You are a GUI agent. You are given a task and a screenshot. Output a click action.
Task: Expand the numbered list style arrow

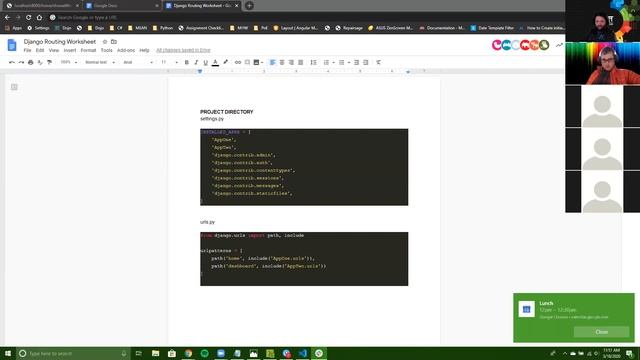coord(333,63)
